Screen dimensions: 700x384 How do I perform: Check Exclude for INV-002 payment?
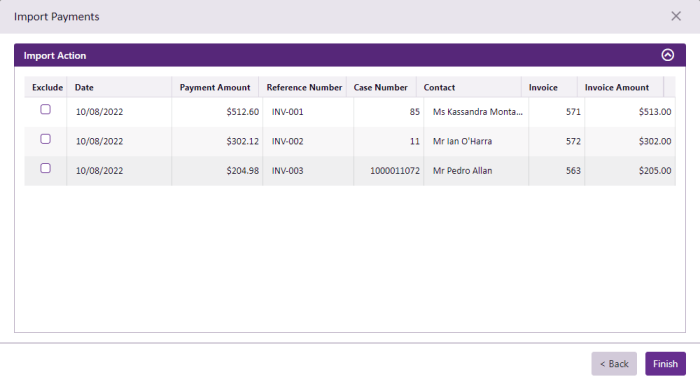click(x=46, y=139)
